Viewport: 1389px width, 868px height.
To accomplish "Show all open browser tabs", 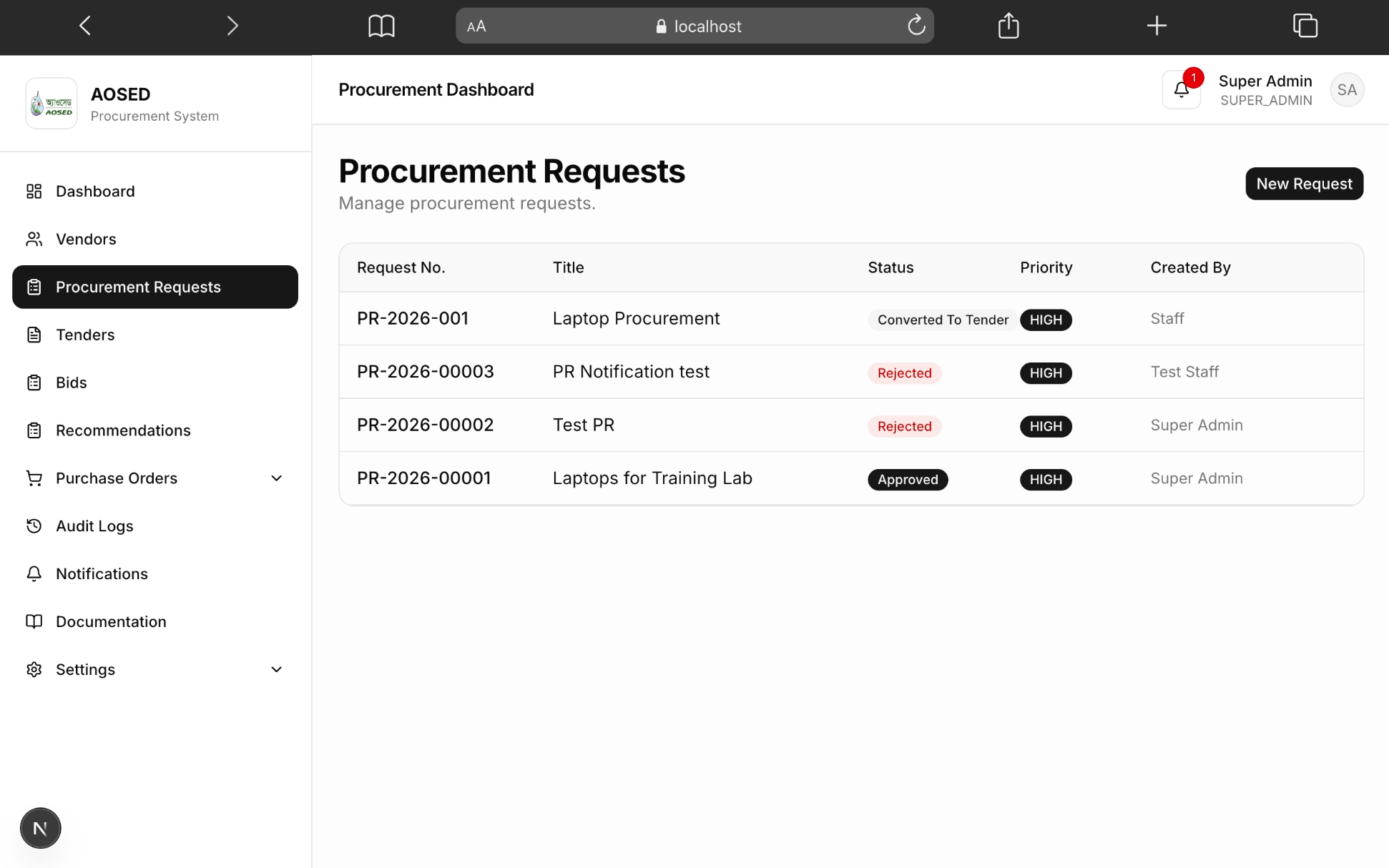I will click(x=1305, y=26).
